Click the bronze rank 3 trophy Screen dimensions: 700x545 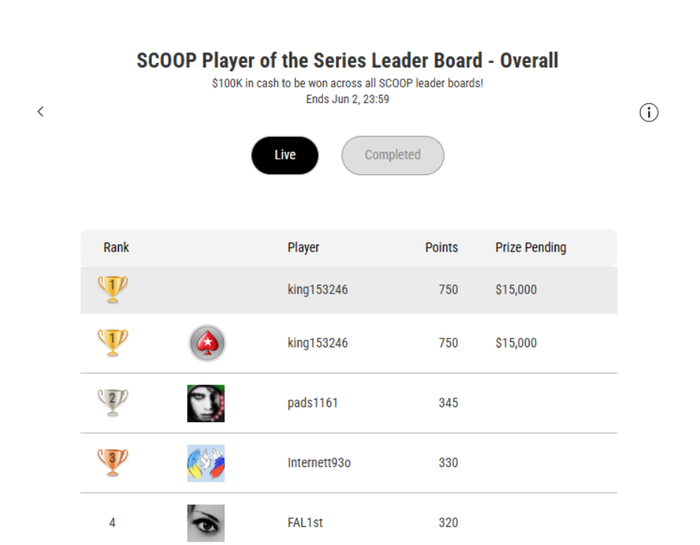coord(112,462)
